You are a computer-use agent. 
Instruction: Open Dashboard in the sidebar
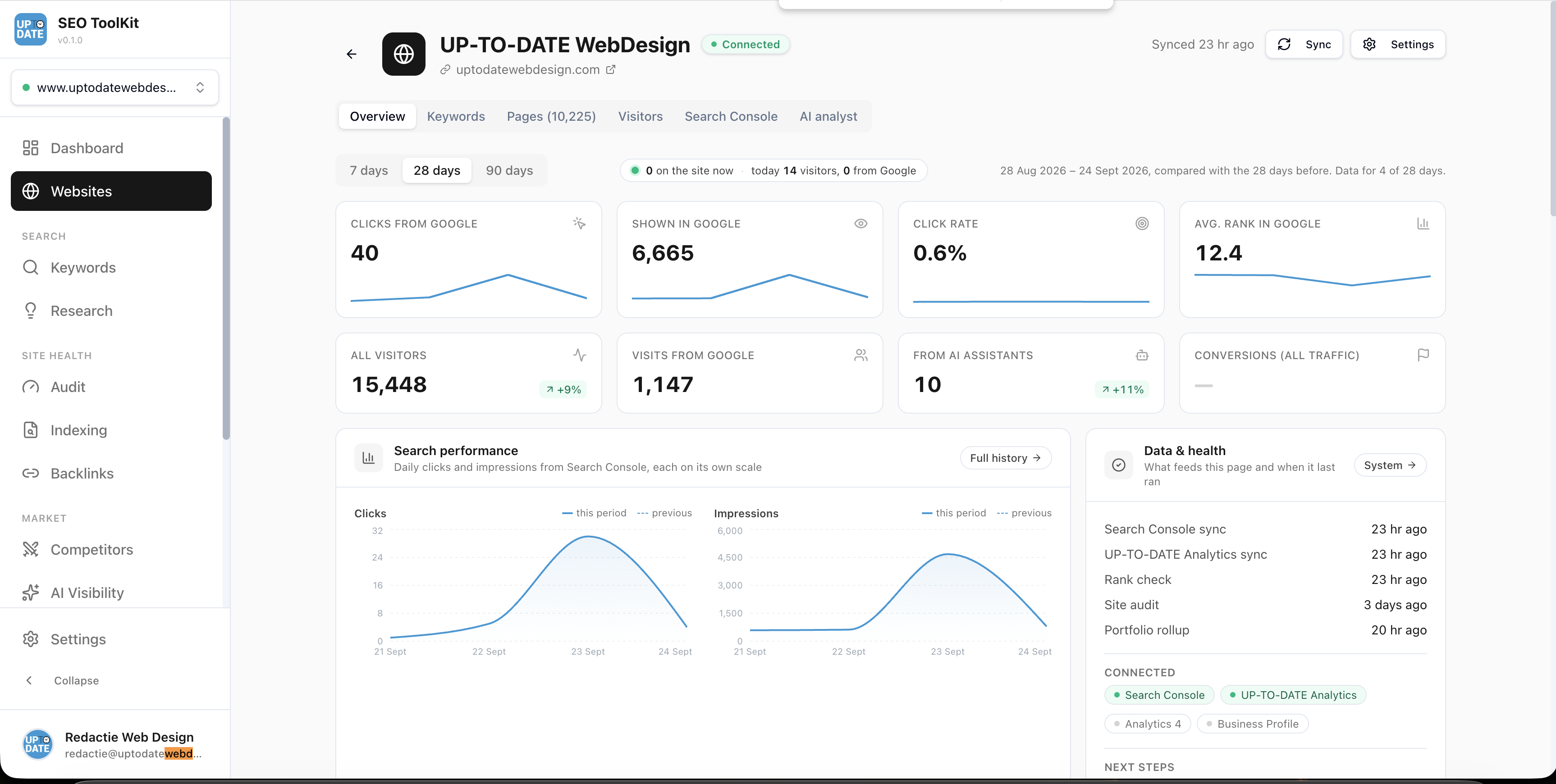click(x=111, y=148)
